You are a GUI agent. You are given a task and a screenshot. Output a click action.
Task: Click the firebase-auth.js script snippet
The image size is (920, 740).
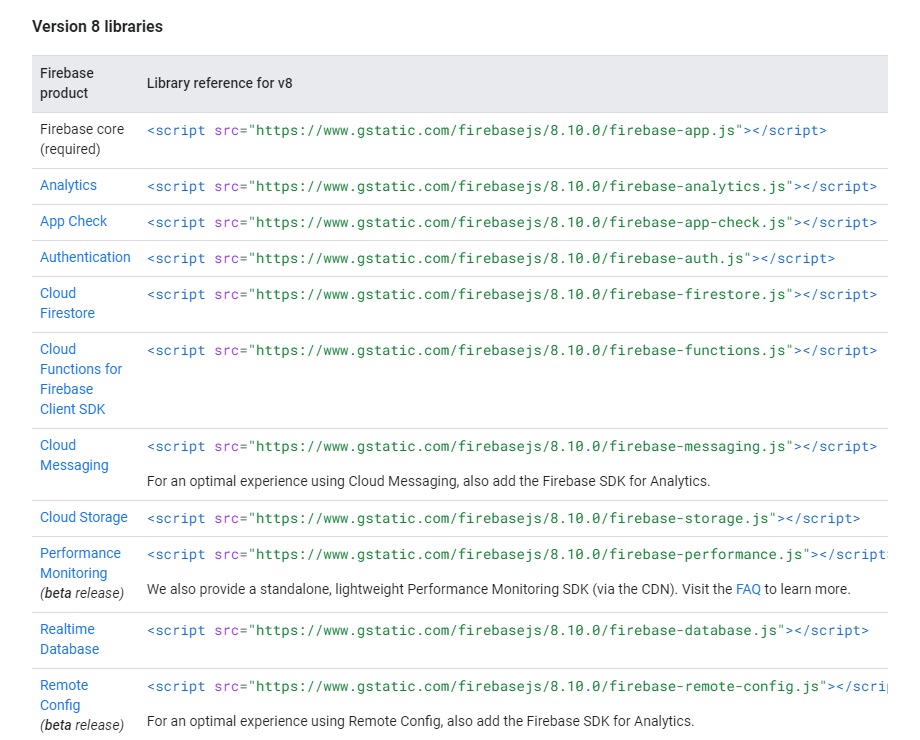tap(491, 258)
